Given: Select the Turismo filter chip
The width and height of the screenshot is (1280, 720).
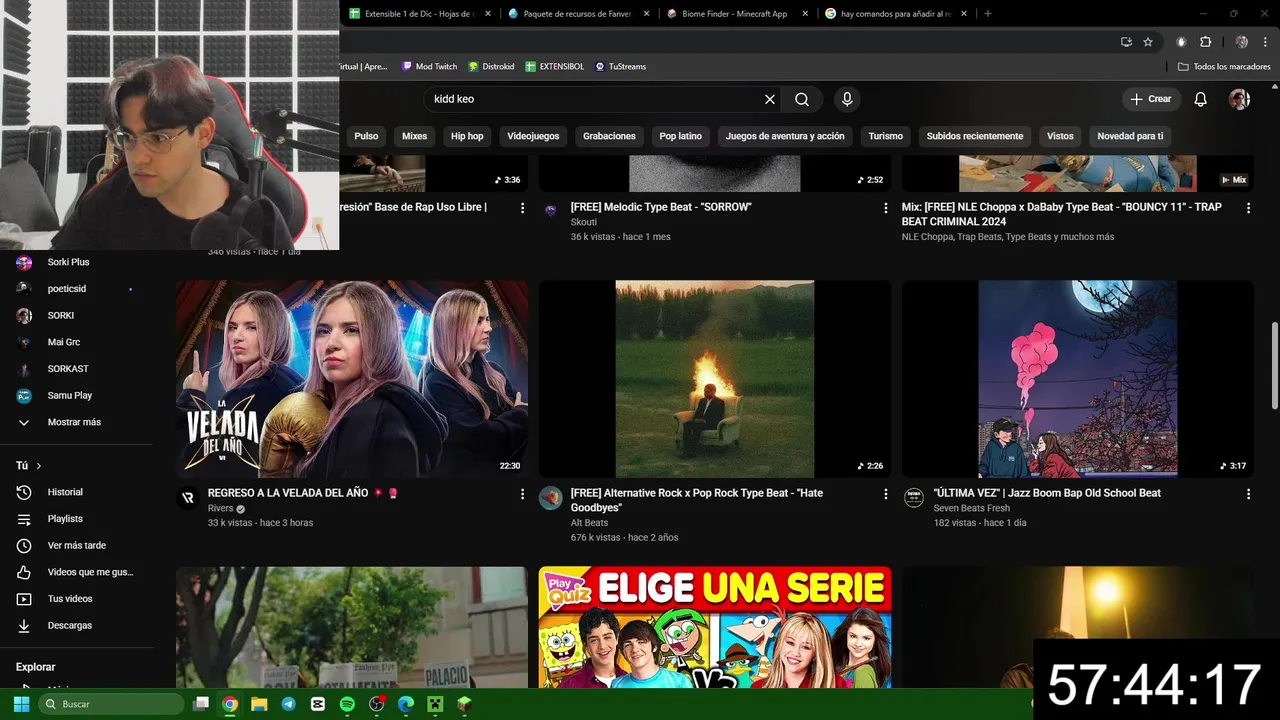Looking at the screenshot, I should 885,136.
